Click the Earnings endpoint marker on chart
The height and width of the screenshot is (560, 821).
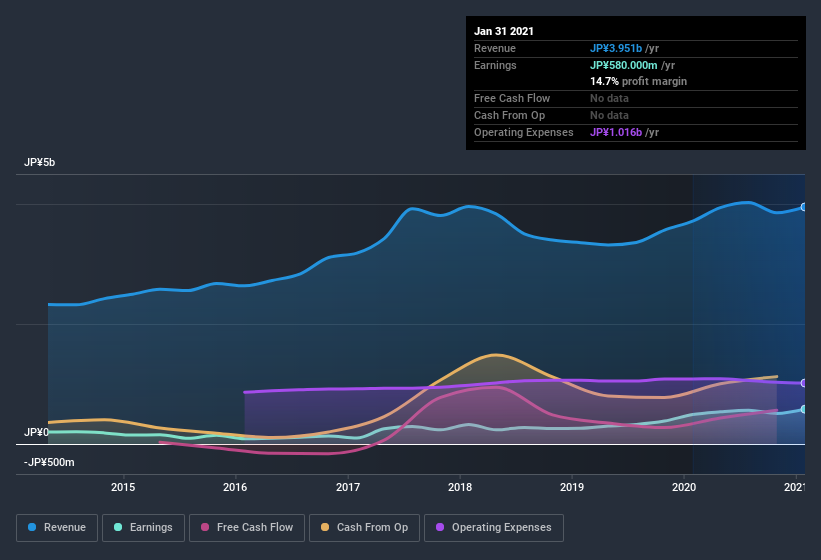coord(804,409)
